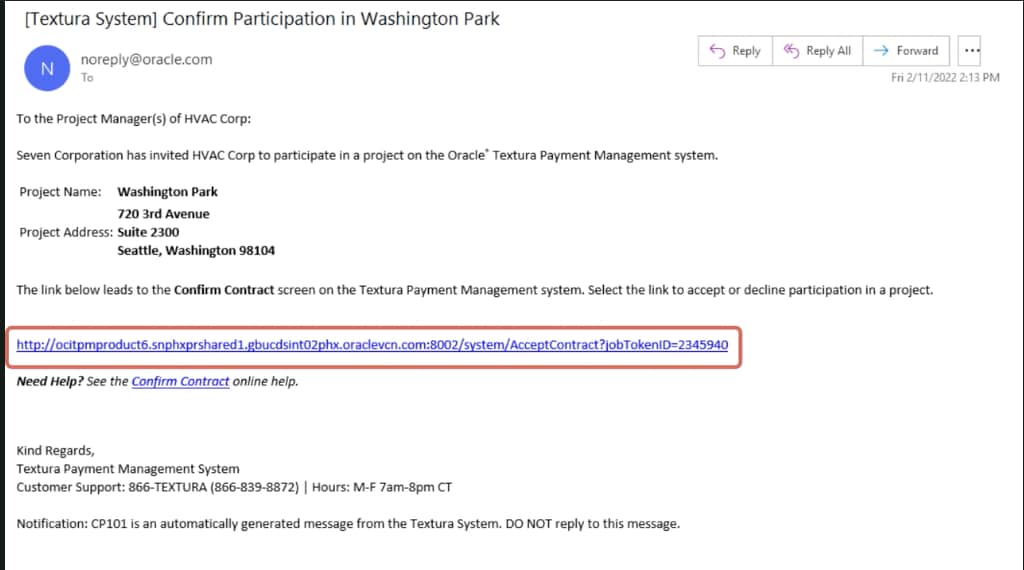Click the 720 3rd Avenue line
This screenshot has height=570, width=1024.
click(x=163, y=213)
